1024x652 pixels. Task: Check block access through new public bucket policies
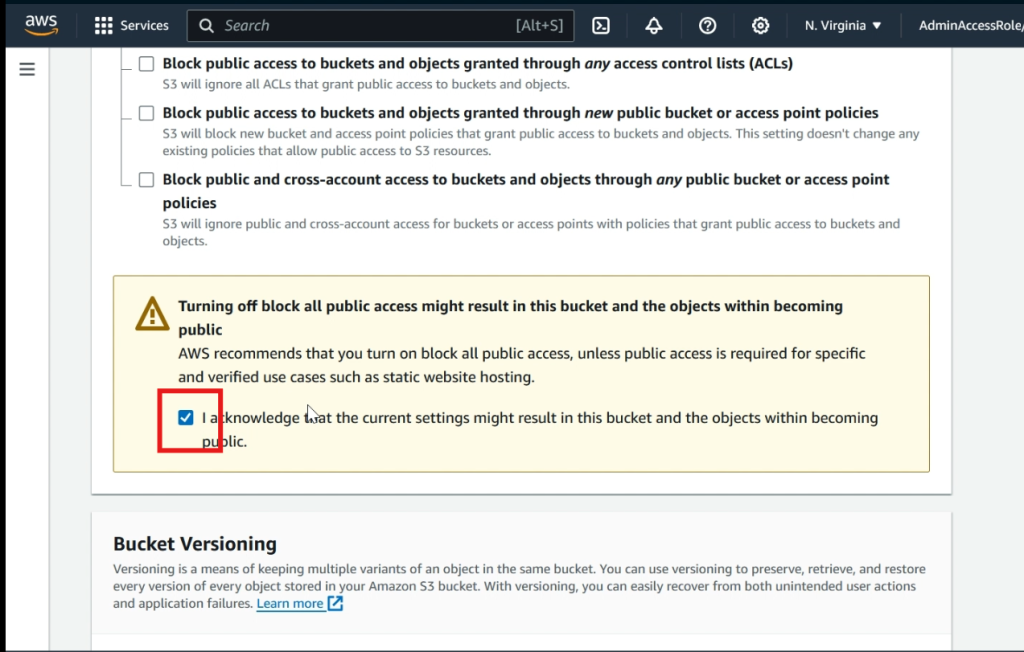(x=147, y=113)
